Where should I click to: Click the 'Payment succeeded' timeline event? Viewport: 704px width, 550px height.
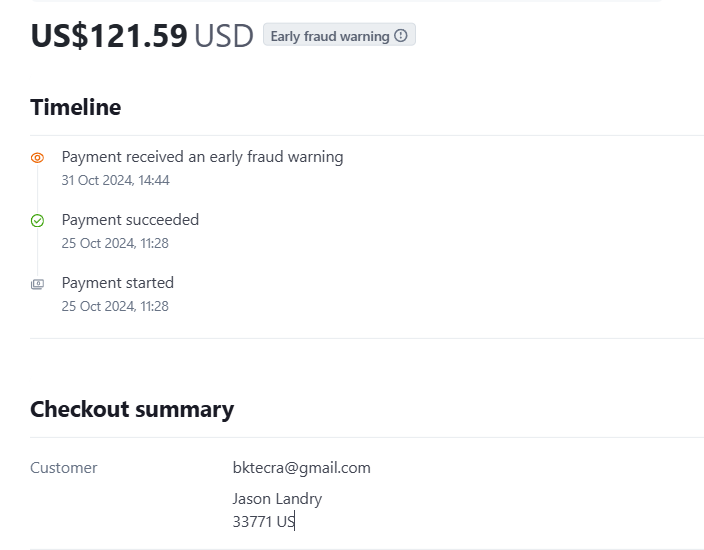(130, 220)
